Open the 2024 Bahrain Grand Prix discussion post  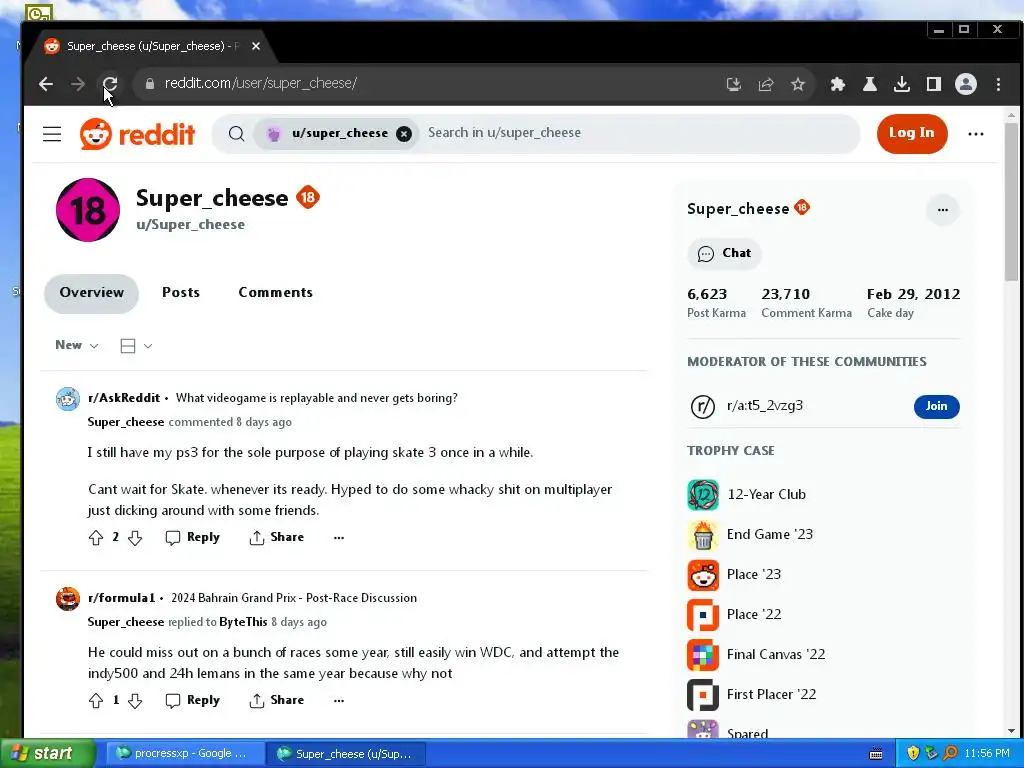click(x=294, y=598)
